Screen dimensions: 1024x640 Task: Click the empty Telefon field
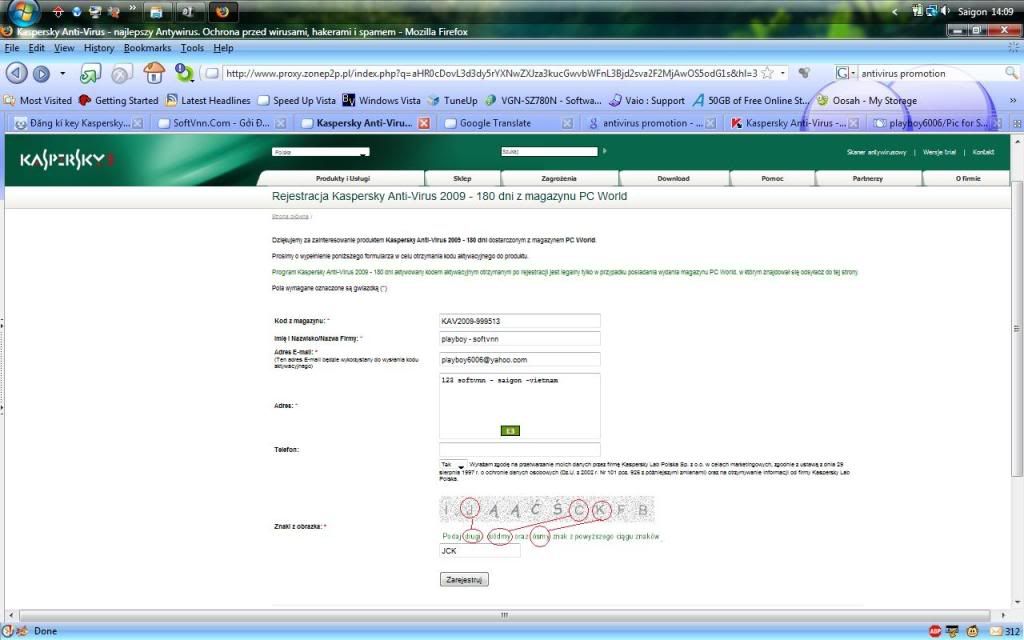519,449
